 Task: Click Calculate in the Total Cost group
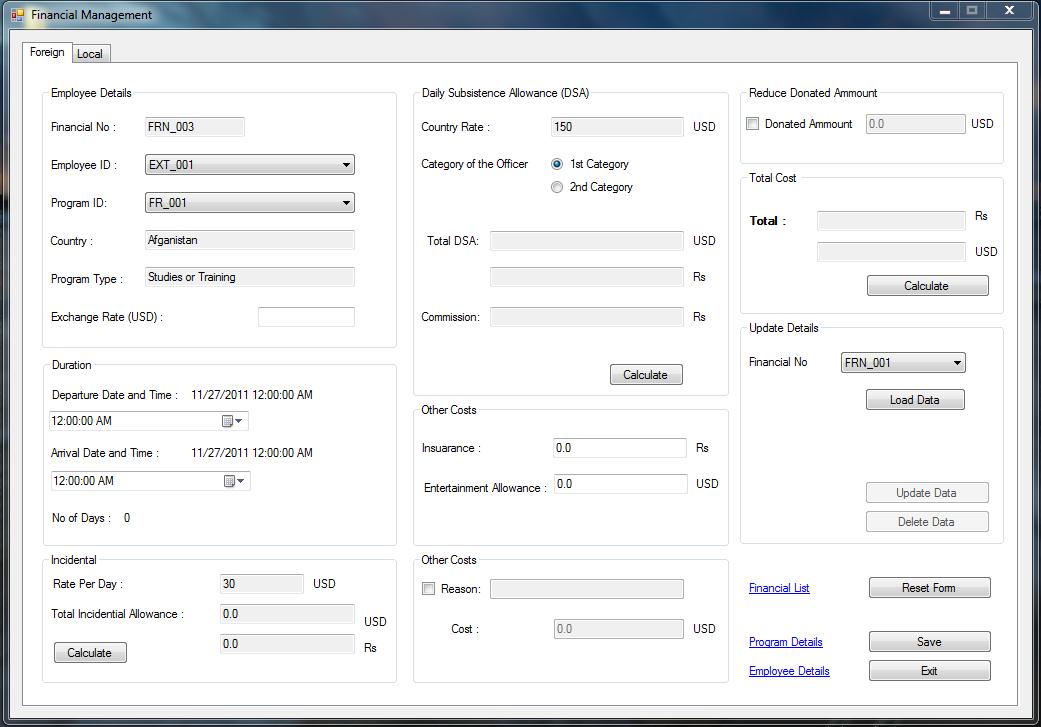(x=927, y=285)
